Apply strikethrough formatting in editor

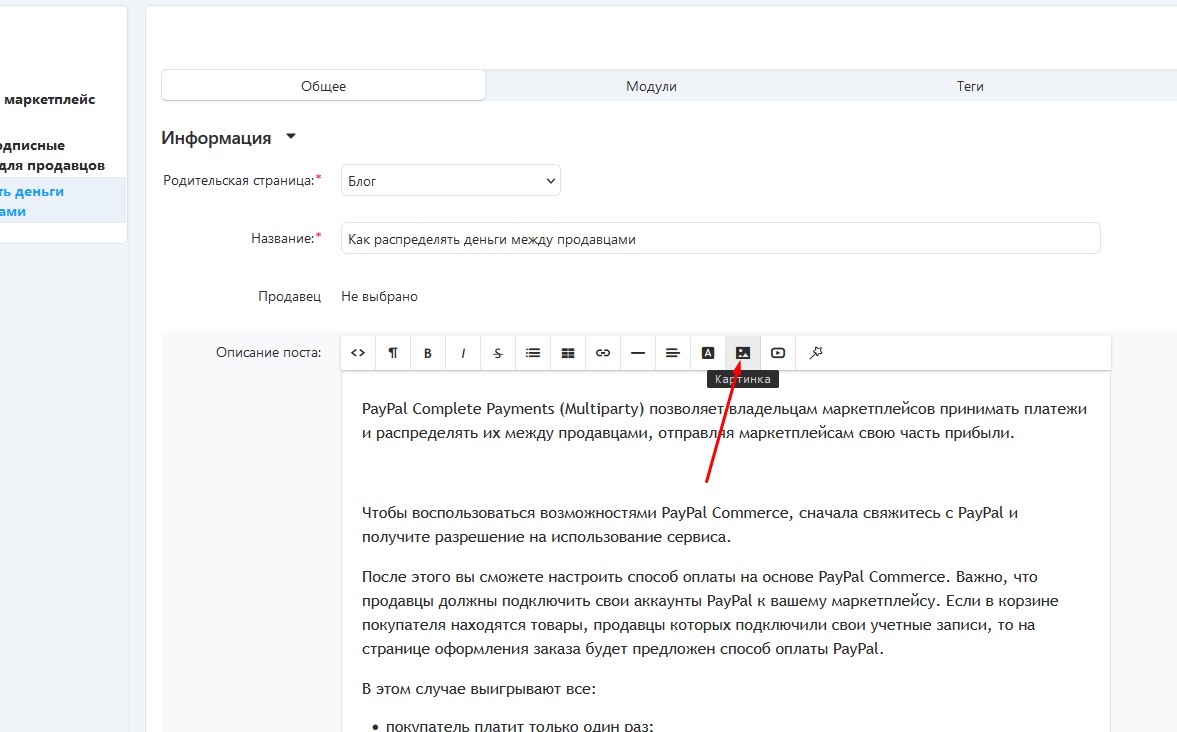coord(498,353)
